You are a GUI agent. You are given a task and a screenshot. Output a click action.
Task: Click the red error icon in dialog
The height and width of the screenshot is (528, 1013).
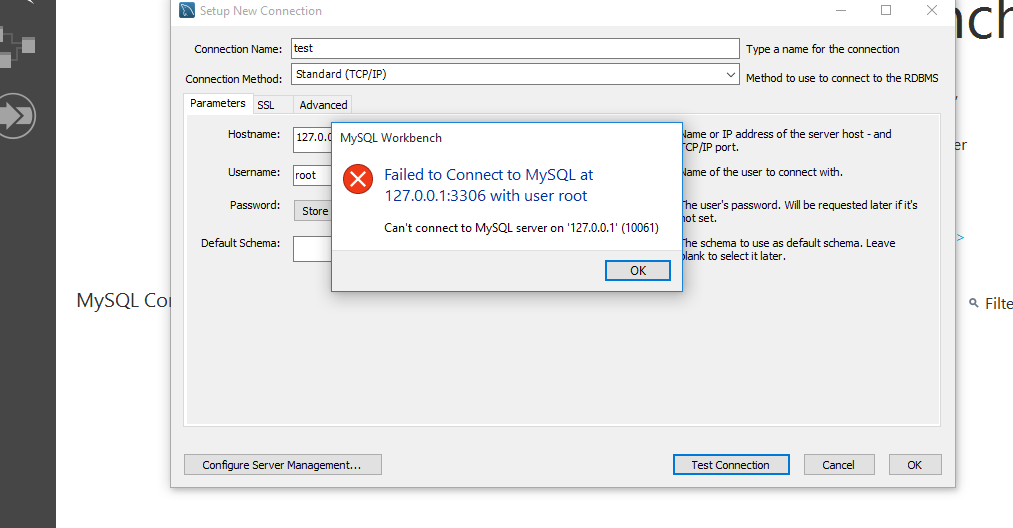tap(357, 180)
